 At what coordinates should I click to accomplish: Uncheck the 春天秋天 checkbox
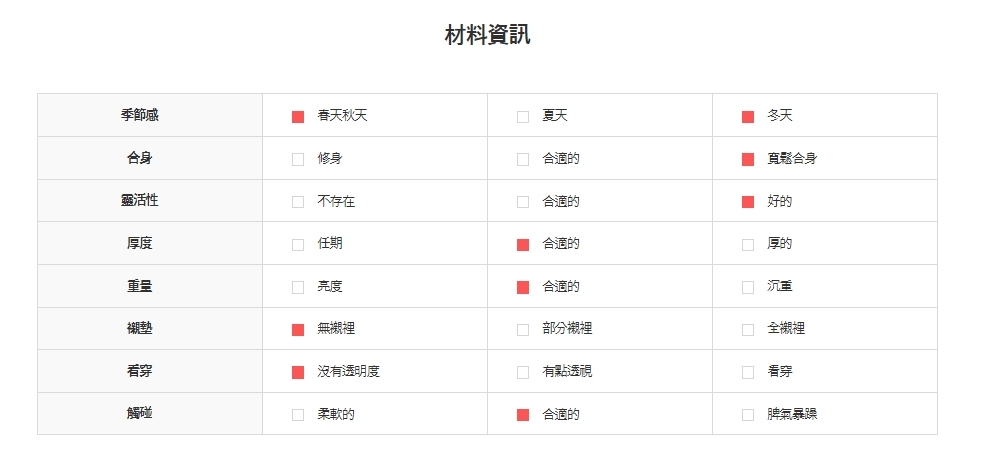coord(298,117)
